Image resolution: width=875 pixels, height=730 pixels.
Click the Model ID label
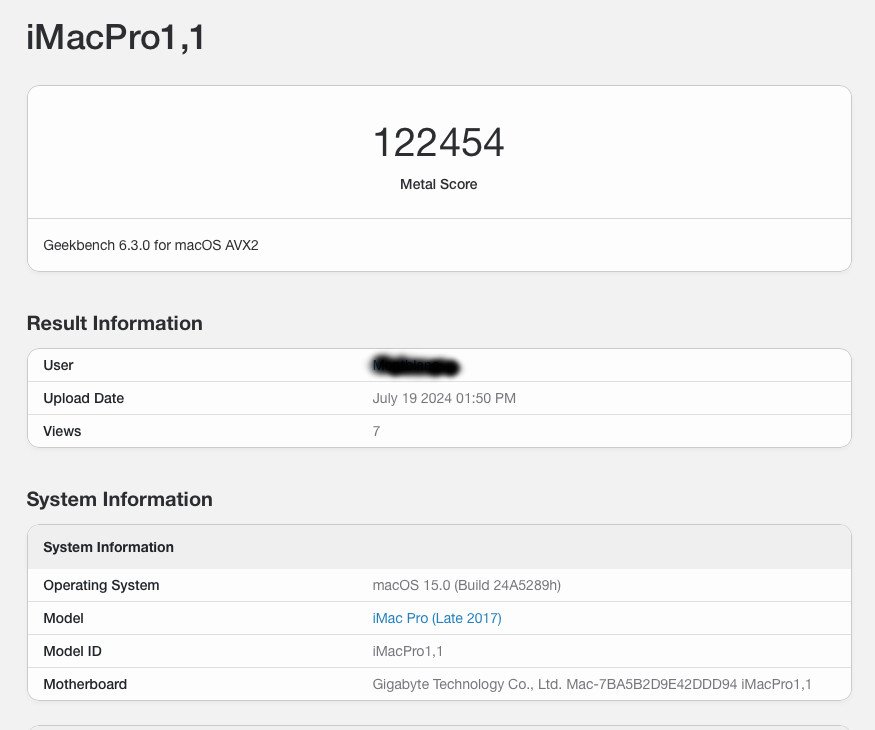72,651
